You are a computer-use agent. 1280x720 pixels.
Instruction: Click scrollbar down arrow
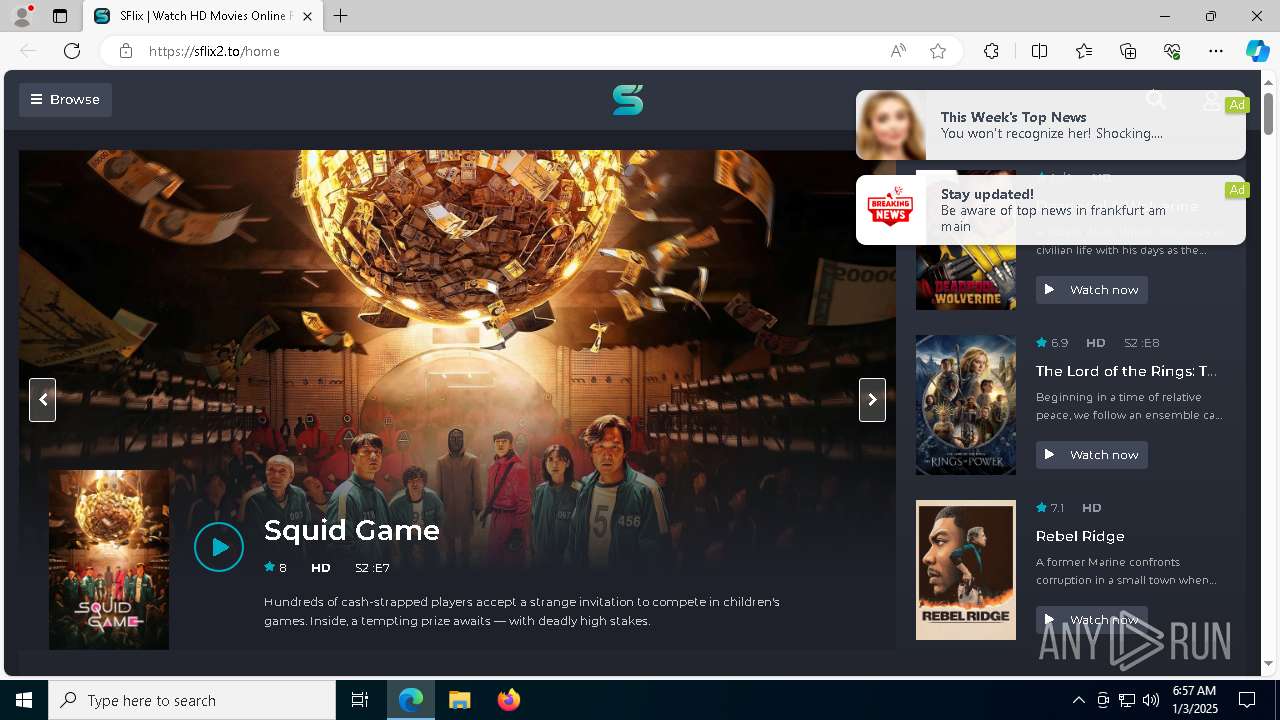(x=1268, y=663)
